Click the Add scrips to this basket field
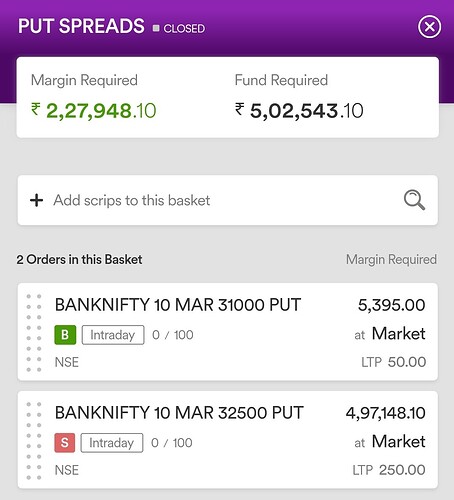Viewport: 454px width, 500px height. [x=228, y=200]
